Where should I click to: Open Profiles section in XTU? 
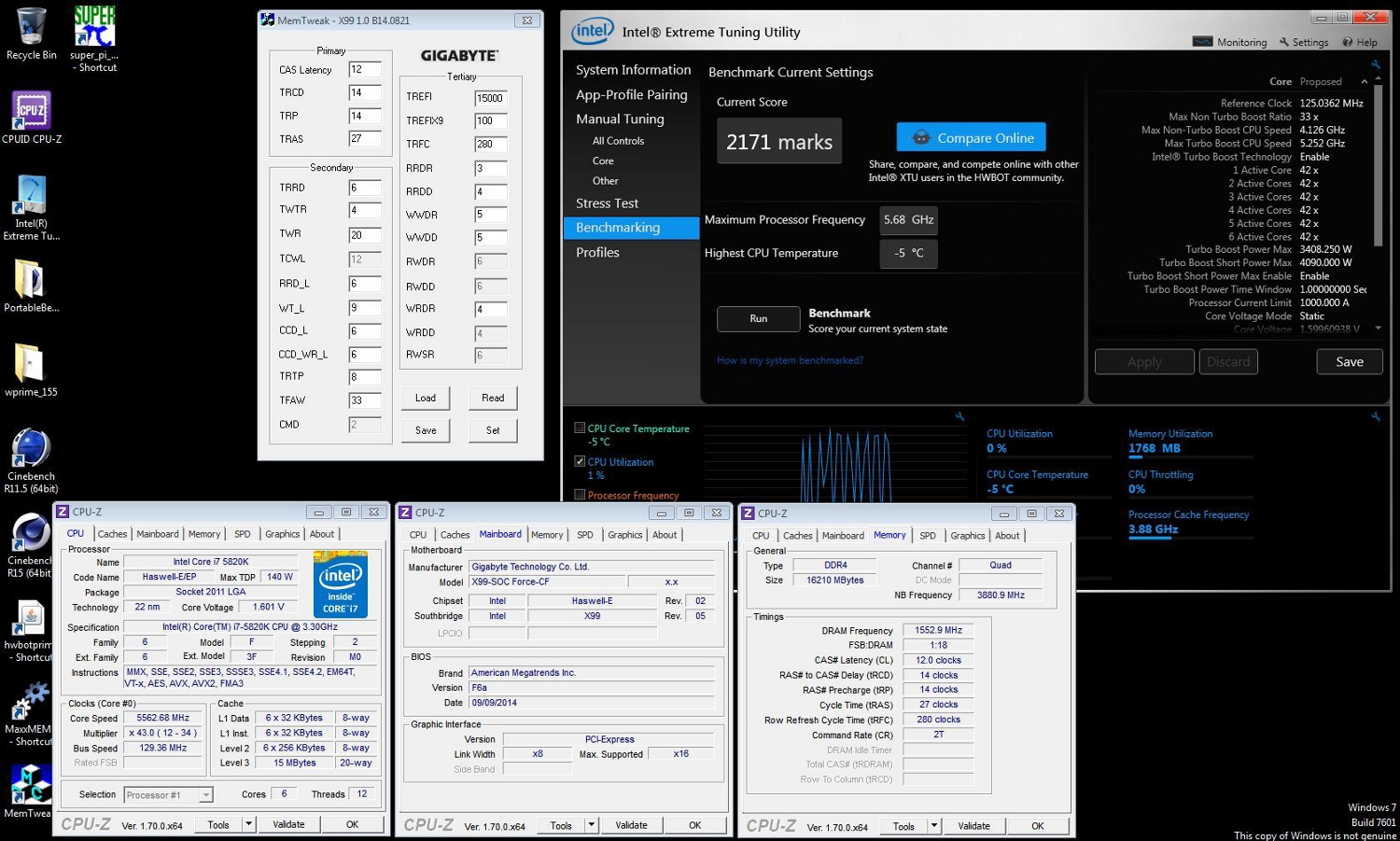point(597,252)
